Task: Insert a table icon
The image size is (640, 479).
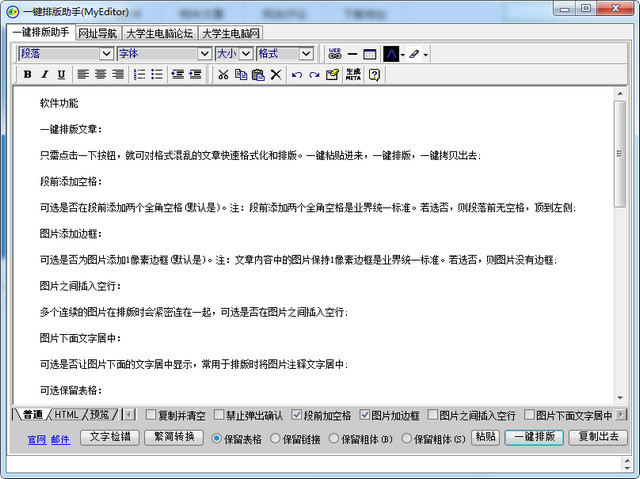Action: (369, 54)
